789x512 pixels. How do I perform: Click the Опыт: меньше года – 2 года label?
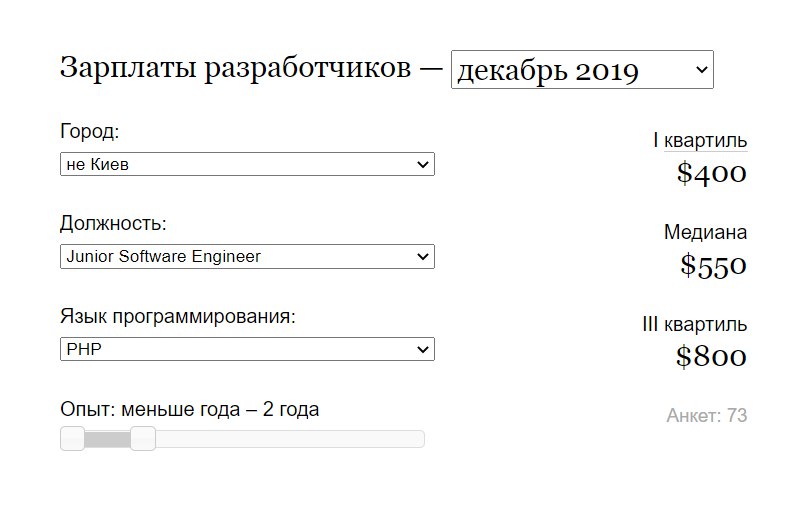tap(190, 410)
